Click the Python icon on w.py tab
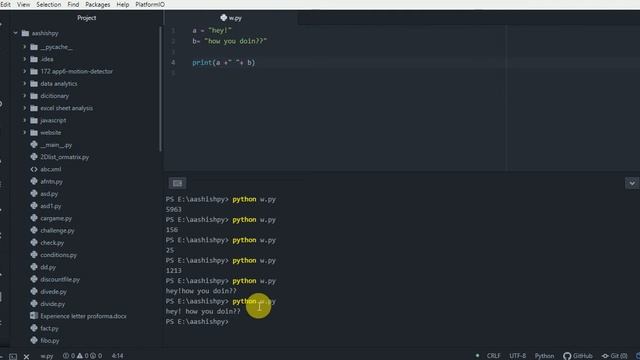 tap(224, 18)
